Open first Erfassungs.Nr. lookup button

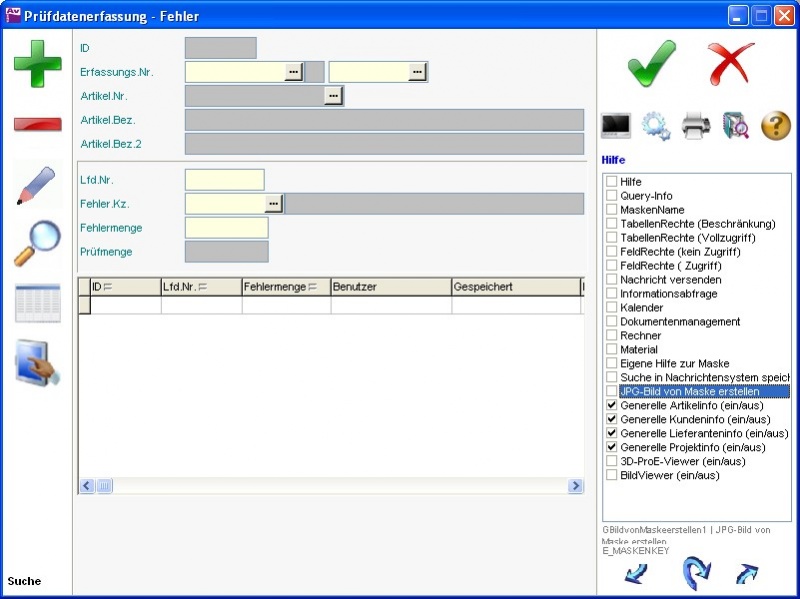pyautogui.click(x=293, y=72)
